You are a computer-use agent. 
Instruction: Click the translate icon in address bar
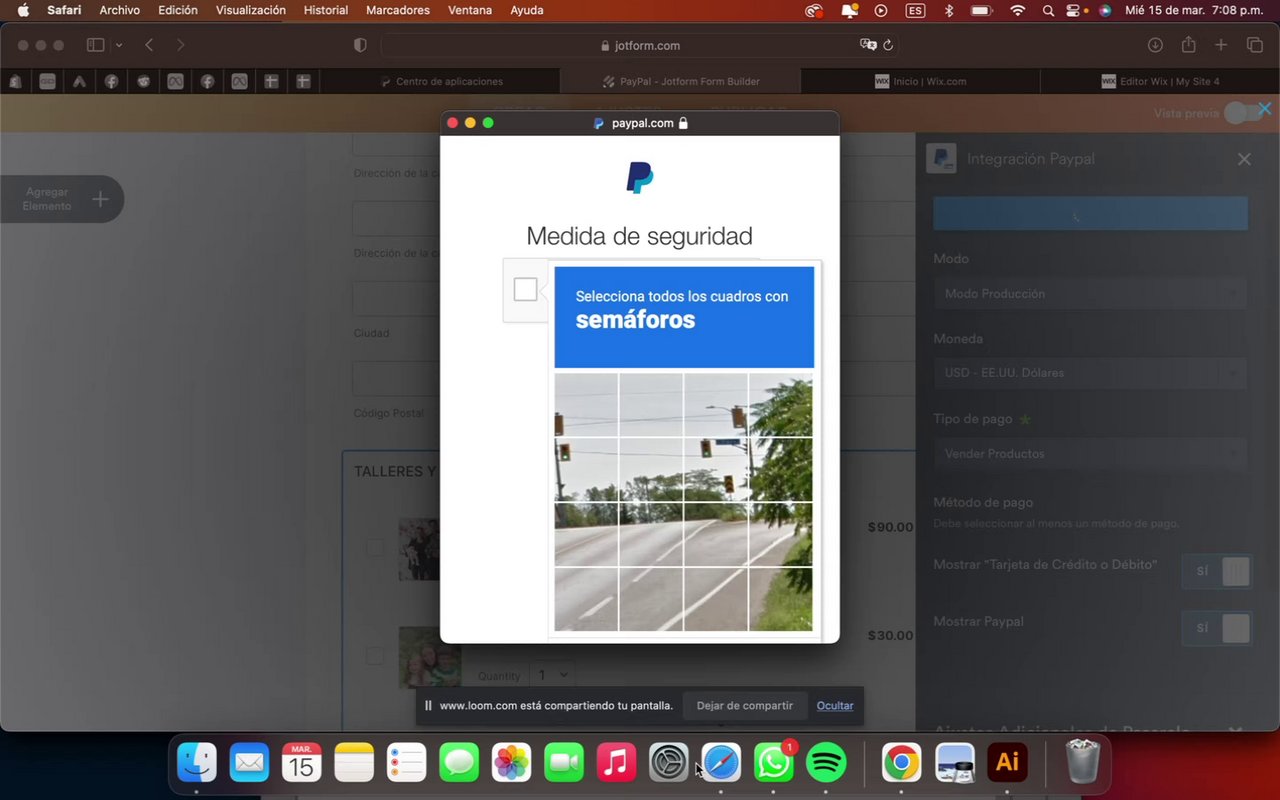[x=868, y=45]
